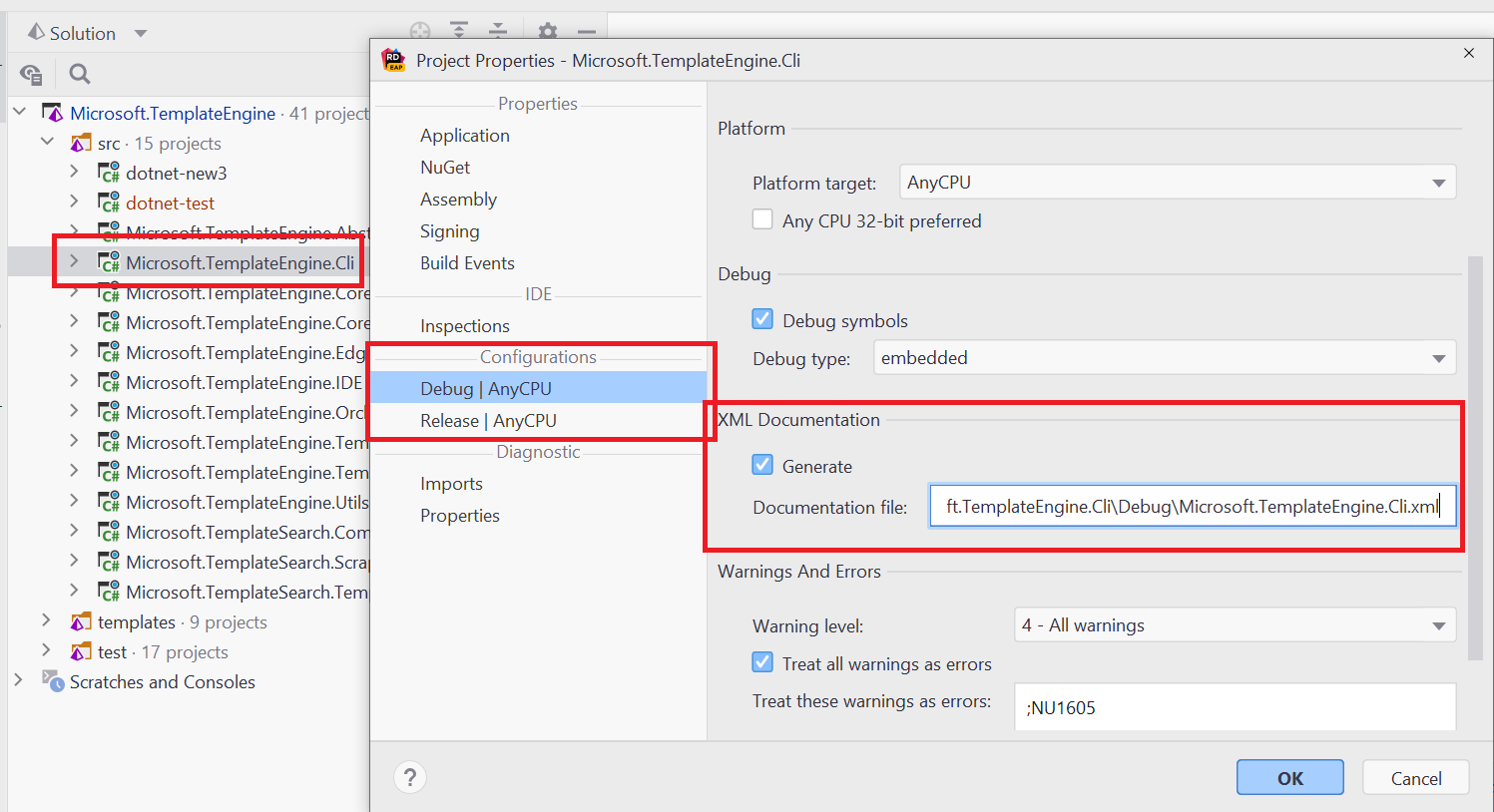Click the Microsoft.TemplateEngine.IDE project icon
1494x812 pixels.
click(109, 382)
